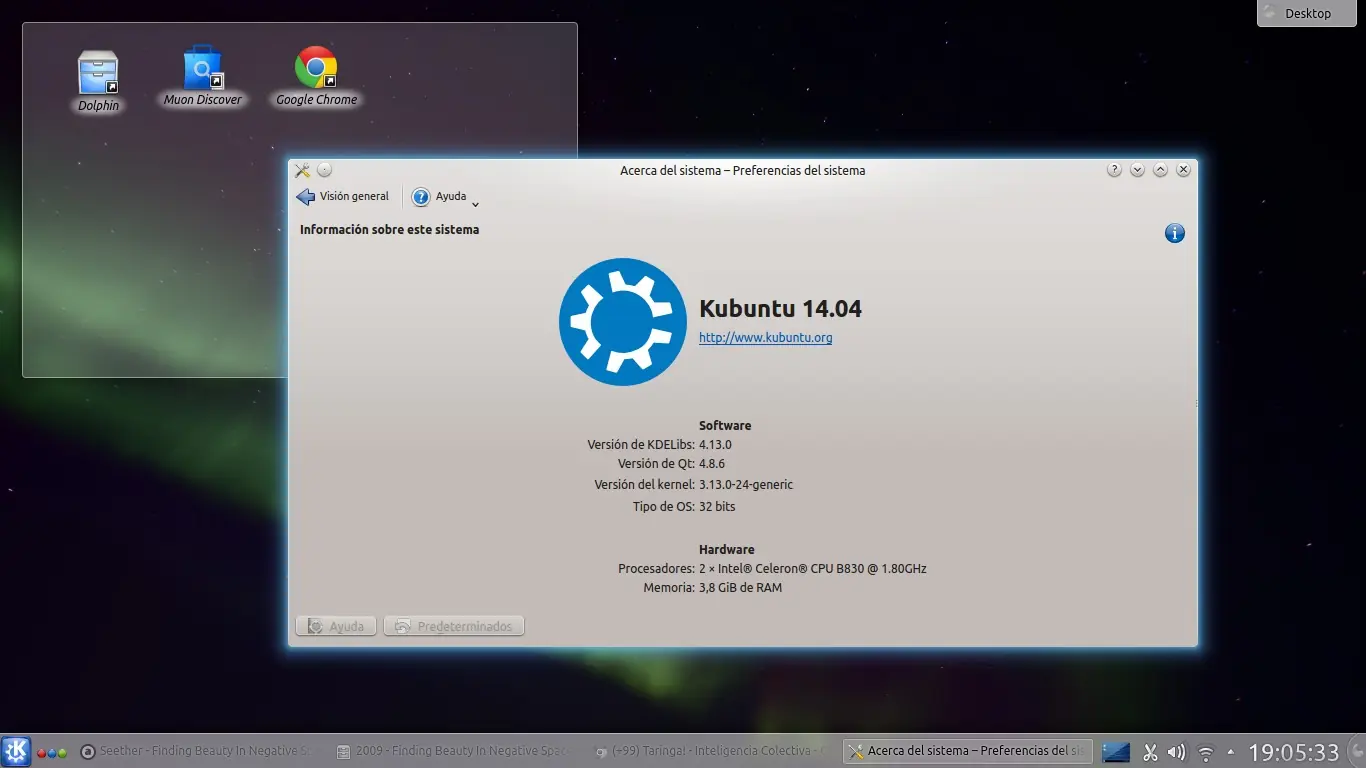Select the kernel version 3.13.0-24-generic
Screen dimensions: 1366x768
[x=746, y=485]
